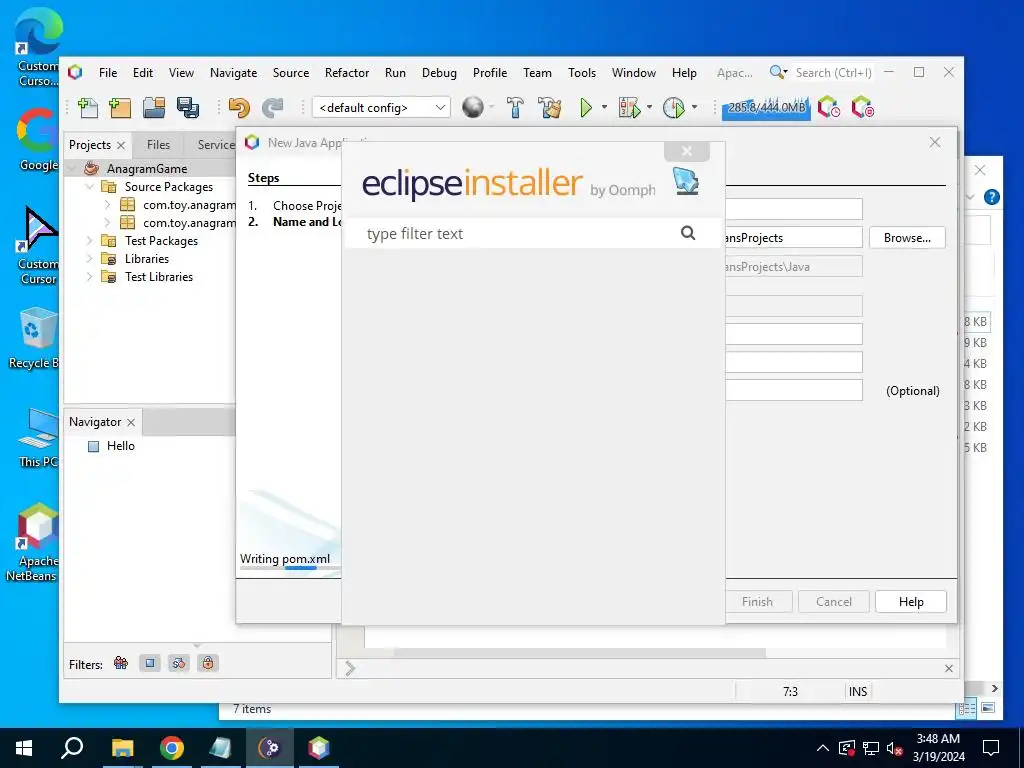Click the blue help question mark icon

pos(991,197)
